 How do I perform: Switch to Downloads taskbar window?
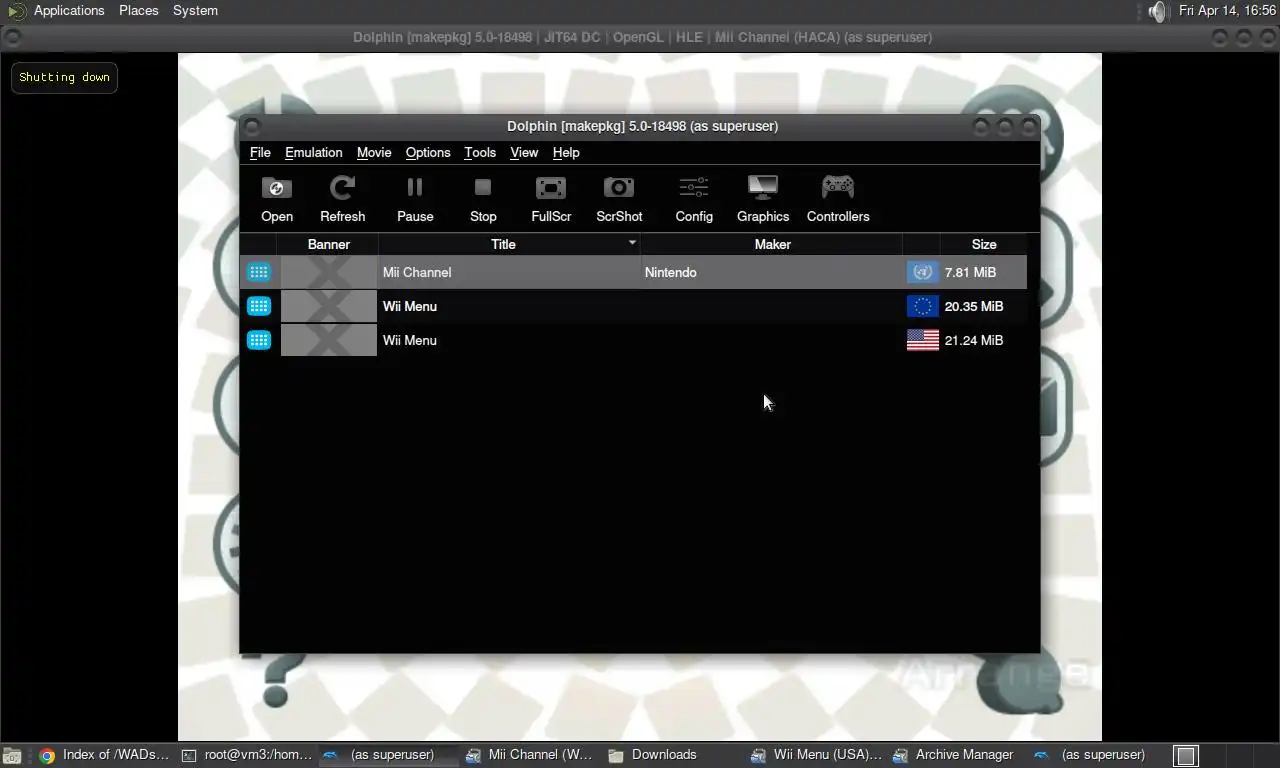[673, 755]
